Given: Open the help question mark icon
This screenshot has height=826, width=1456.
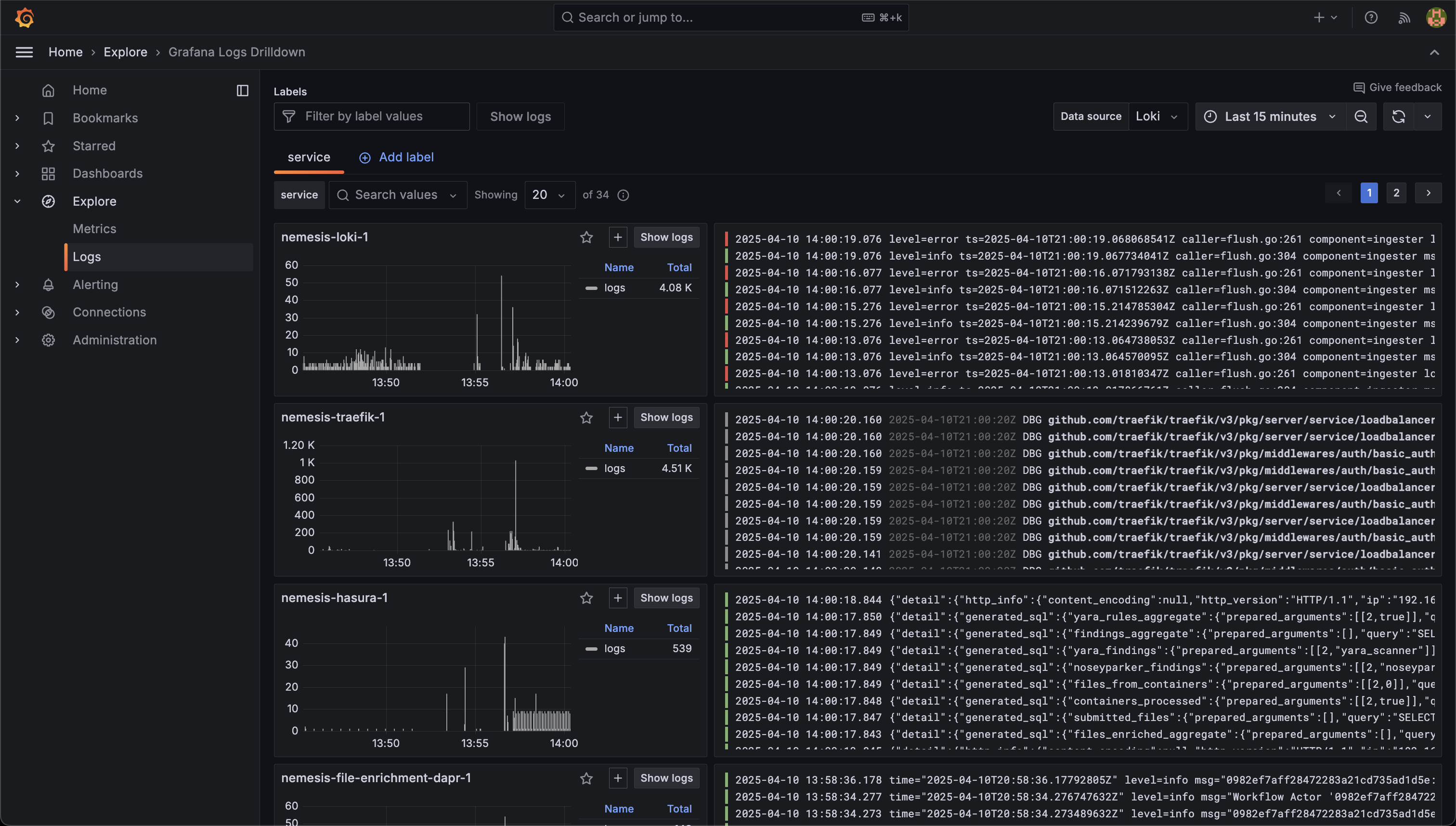Looking at the screenshot, I should (1371, 17).
